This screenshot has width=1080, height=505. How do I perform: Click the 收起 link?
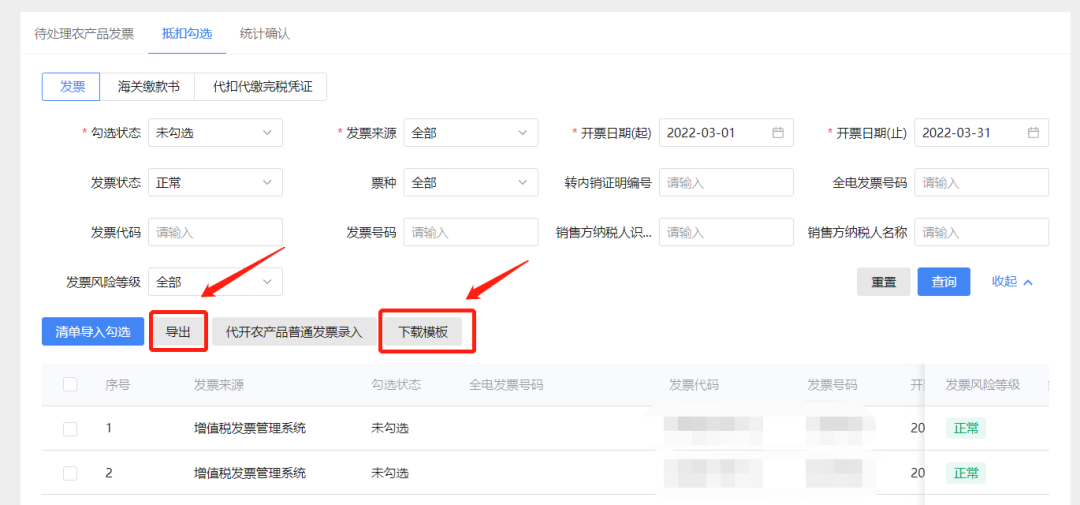click(x=1004, y=282)
